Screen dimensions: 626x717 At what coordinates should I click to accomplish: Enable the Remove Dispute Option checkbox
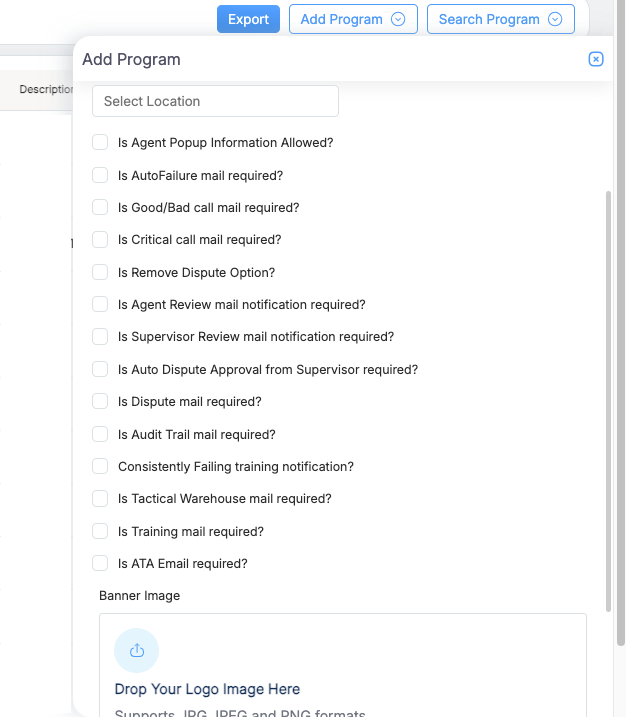click(x=100, y=272)
